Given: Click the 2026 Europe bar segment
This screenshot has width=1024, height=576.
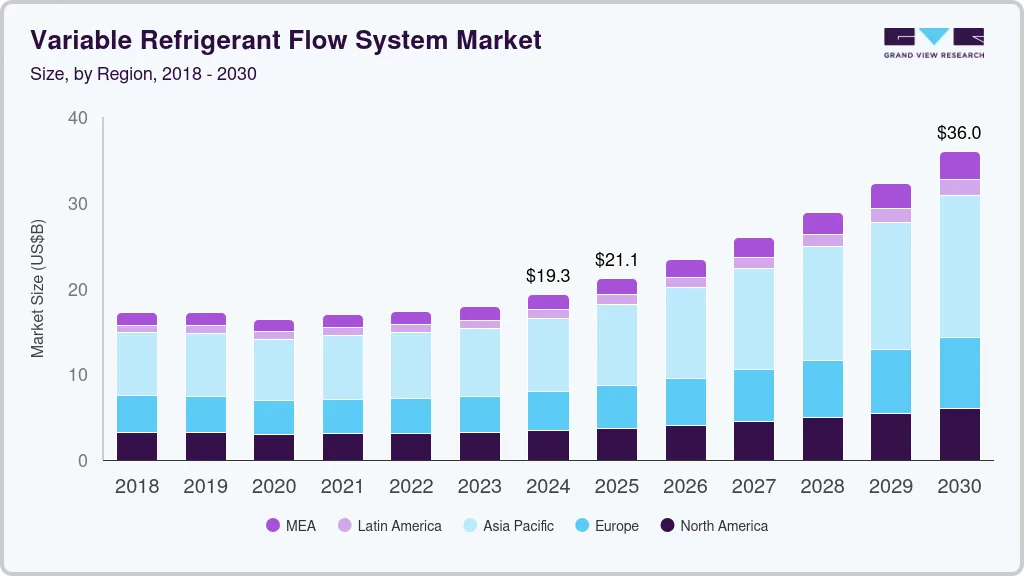Looking at the screenshot, I should [x=685, y=402].
